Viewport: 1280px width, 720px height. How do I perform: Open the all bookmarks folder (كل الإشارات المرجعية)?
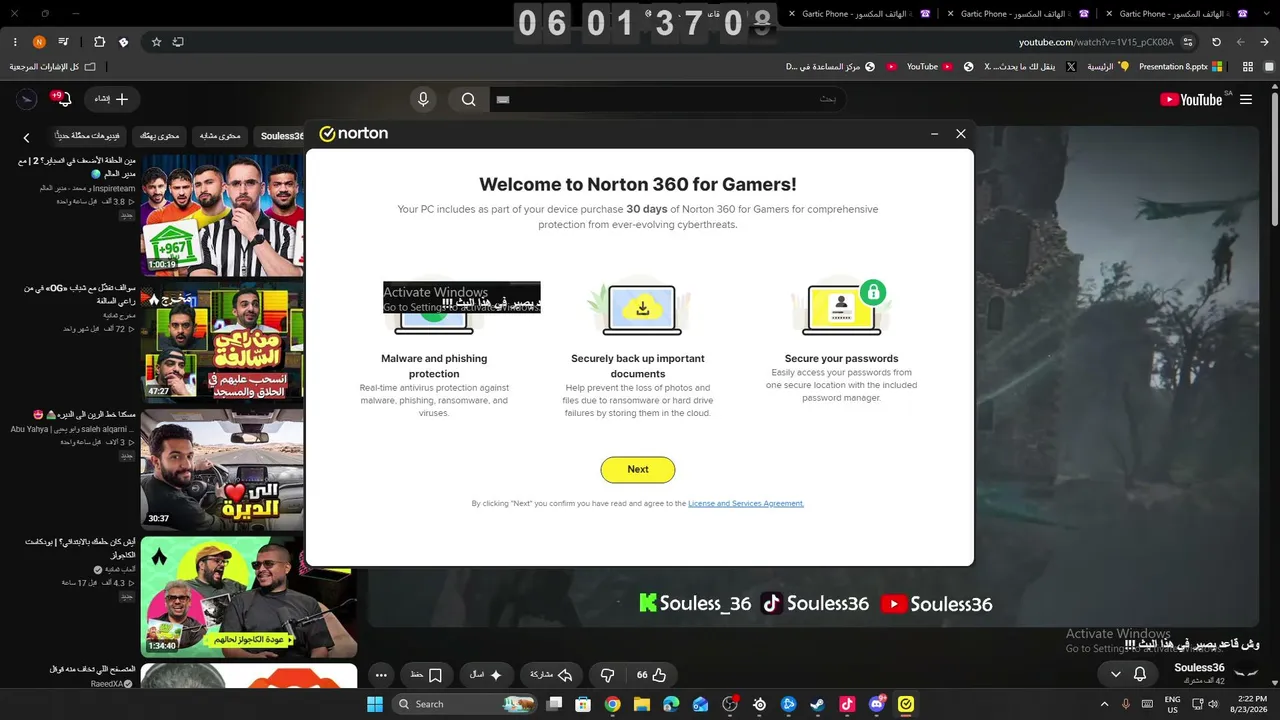click(53, 67)
